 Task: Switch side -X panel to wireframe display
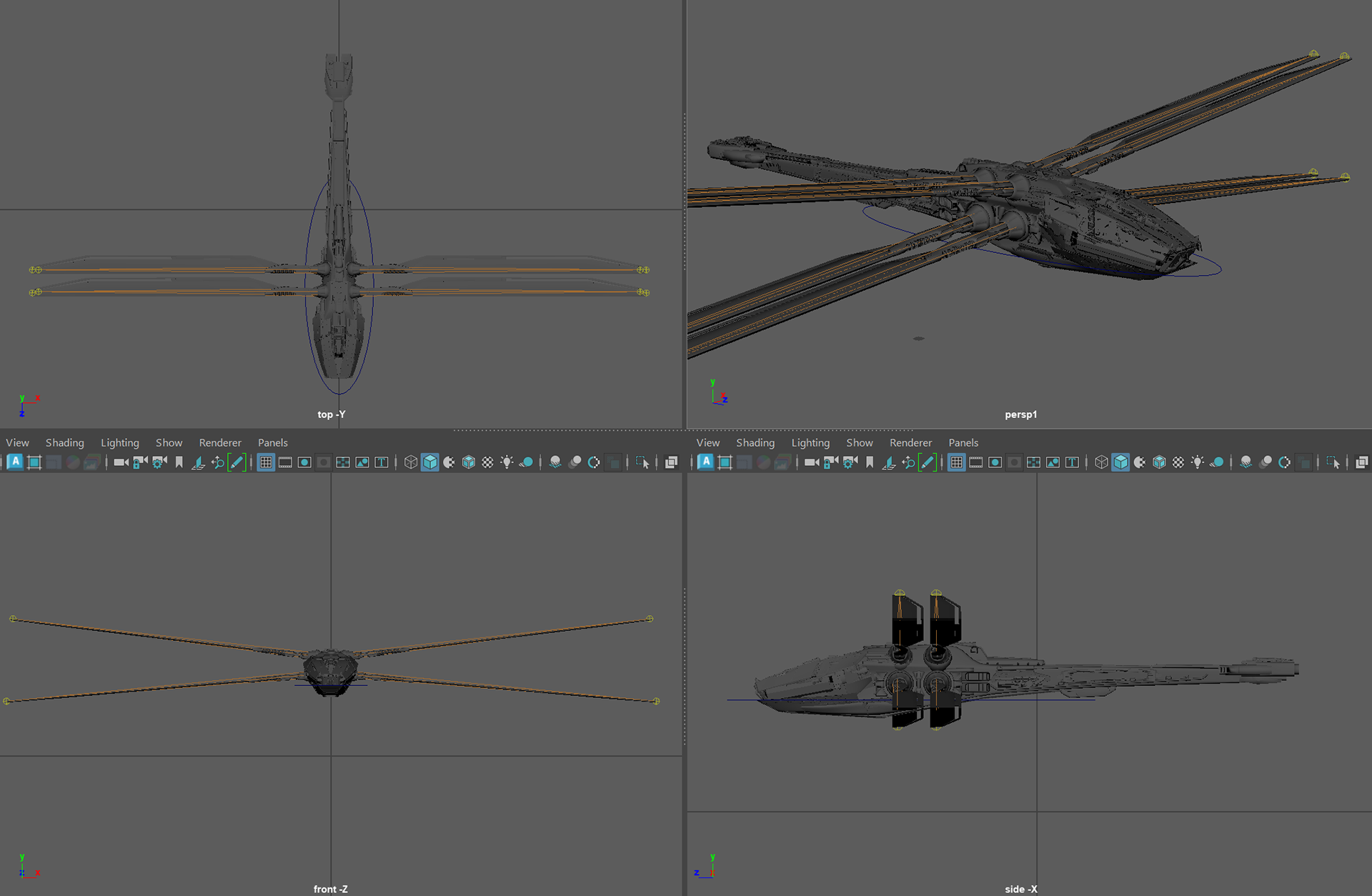1102,462
